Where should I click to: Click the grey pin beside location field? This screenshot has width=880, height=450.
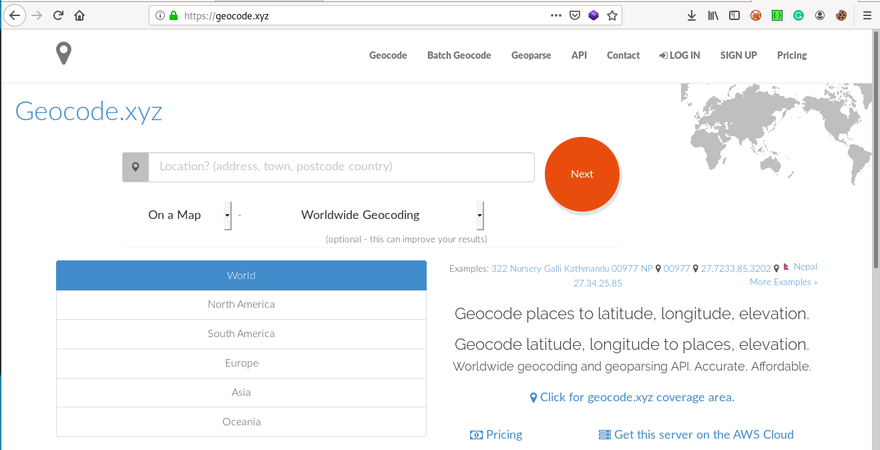(135, 167)
